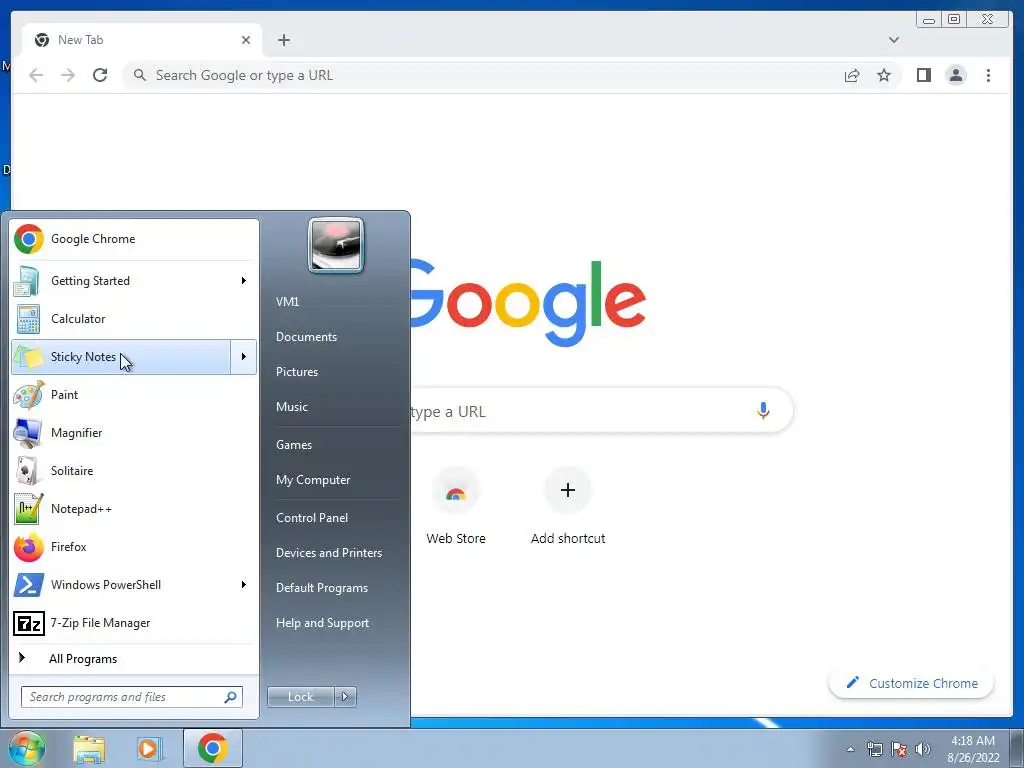Launch Firefox browser
This screenshot has width=1024, height=768.
[134, 547]
